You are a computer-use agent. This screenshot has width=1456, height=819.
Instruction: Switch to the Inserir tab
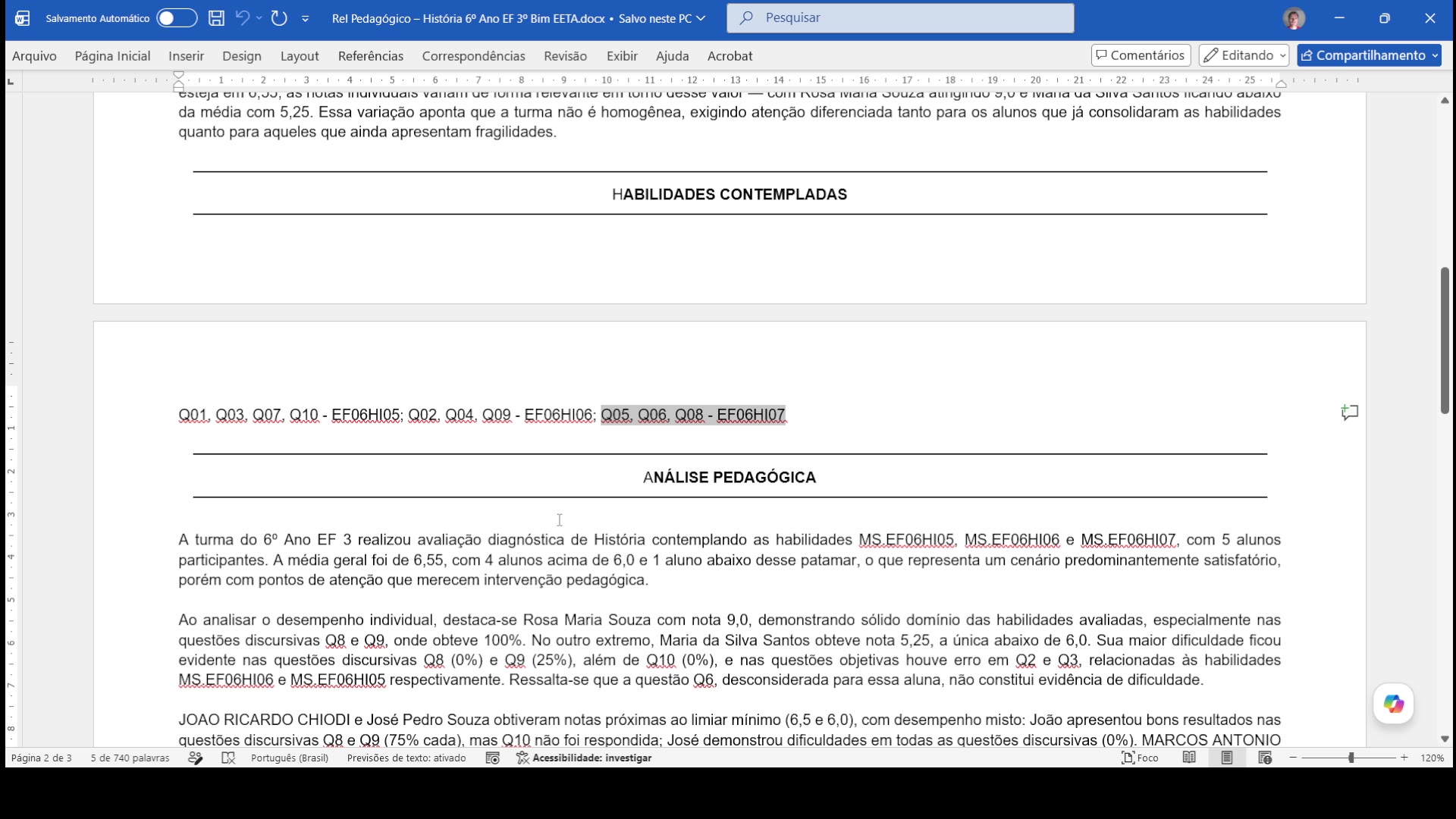pyautogui.click(x=186, y=56)
